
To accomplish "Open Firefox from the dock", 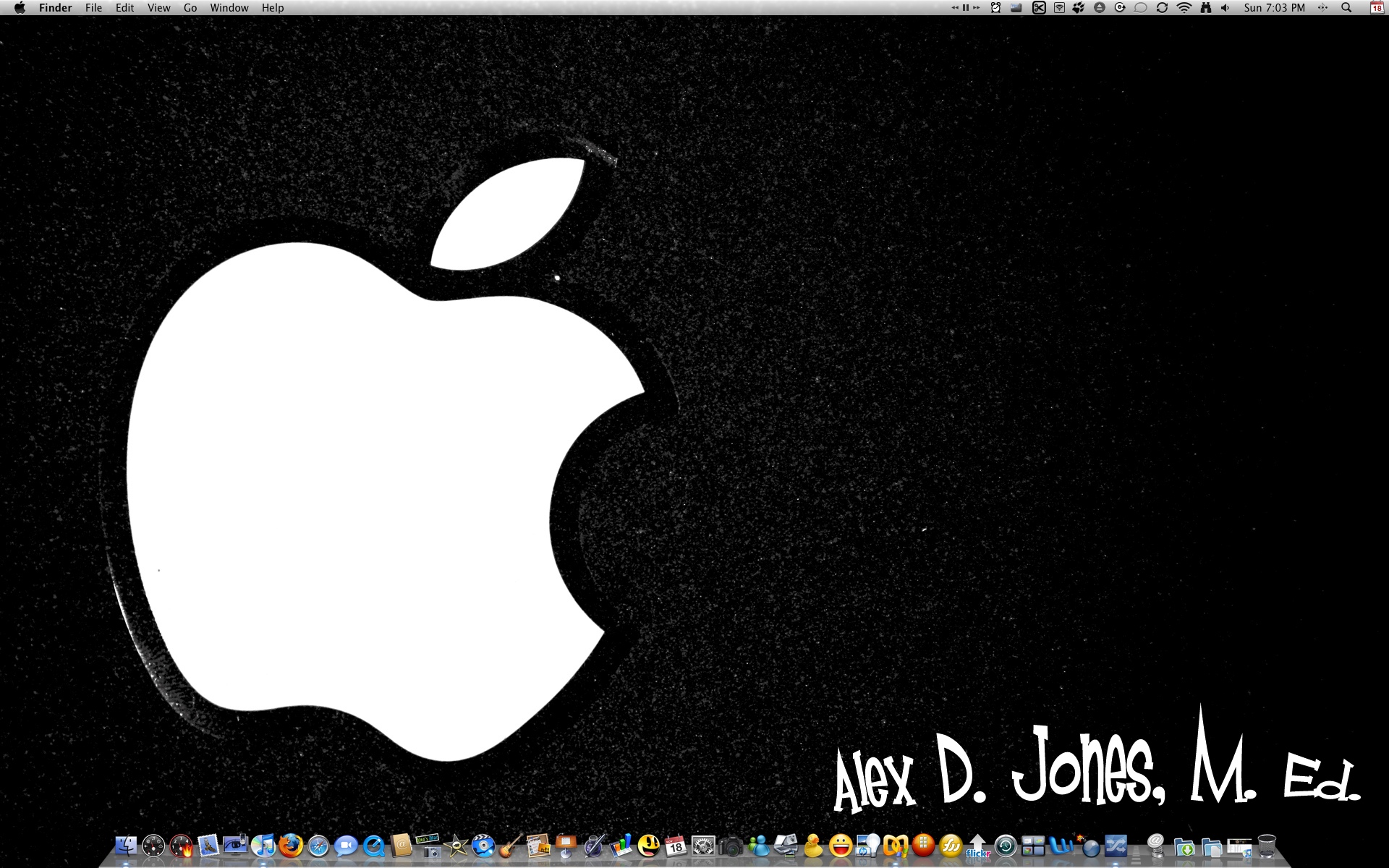I will [x=291, y=845].
